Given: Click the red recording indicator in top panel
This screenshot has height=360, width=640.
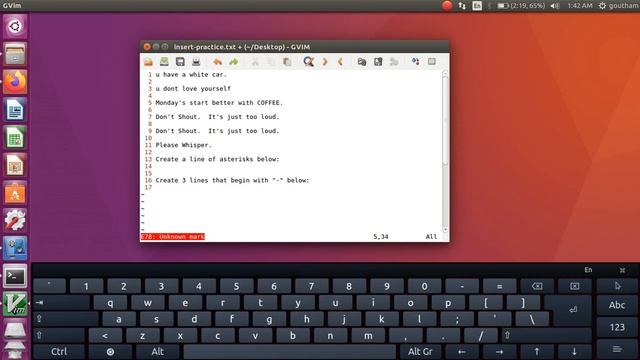Looking at the screenshot, I should point(447,6).
